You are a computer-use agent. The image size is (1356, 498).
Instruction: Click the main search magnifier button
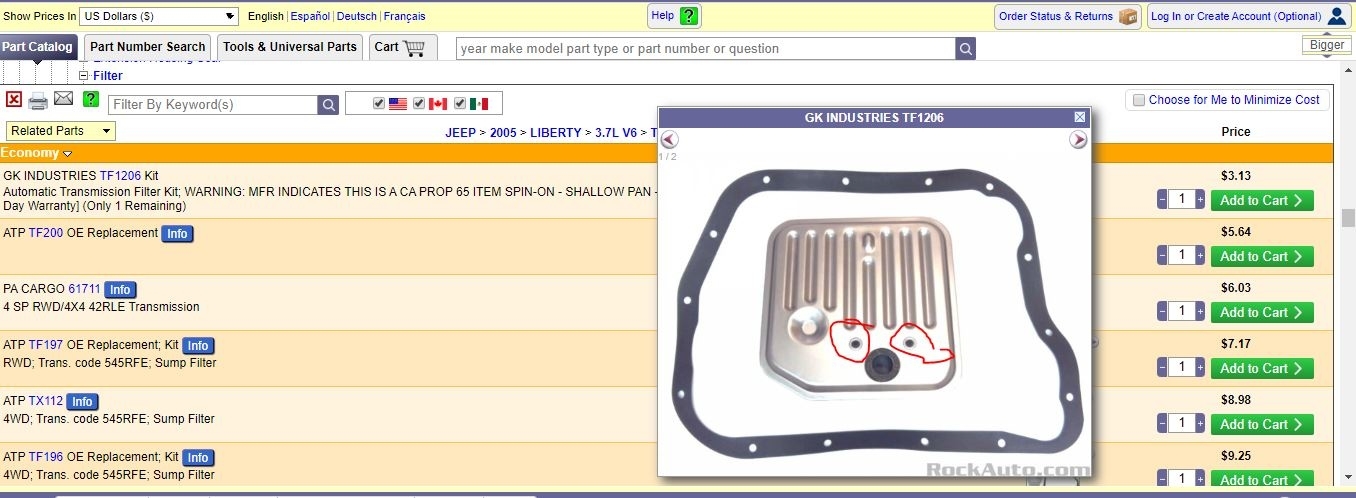965,49
